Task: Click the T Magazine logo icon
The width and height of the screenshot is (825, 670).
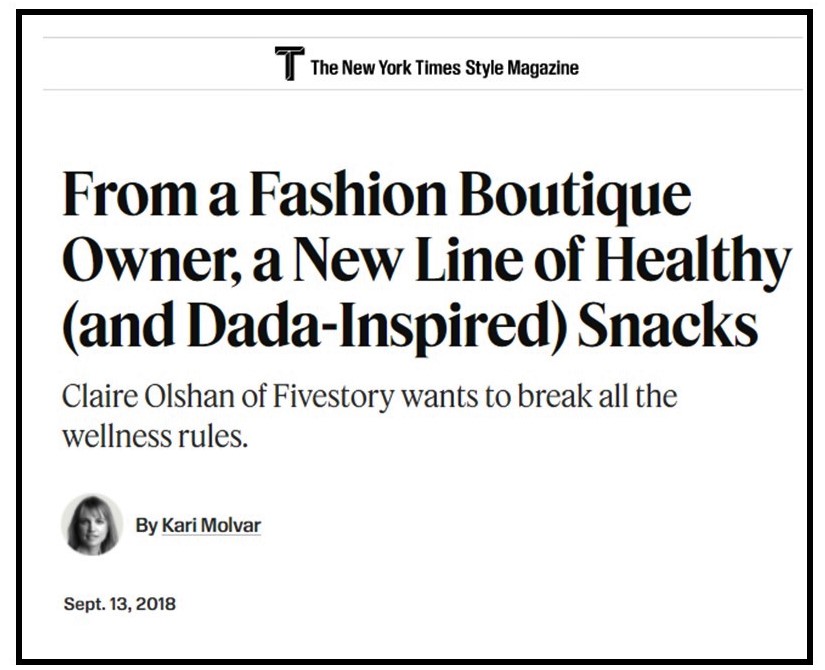Action: click(289, 65)
